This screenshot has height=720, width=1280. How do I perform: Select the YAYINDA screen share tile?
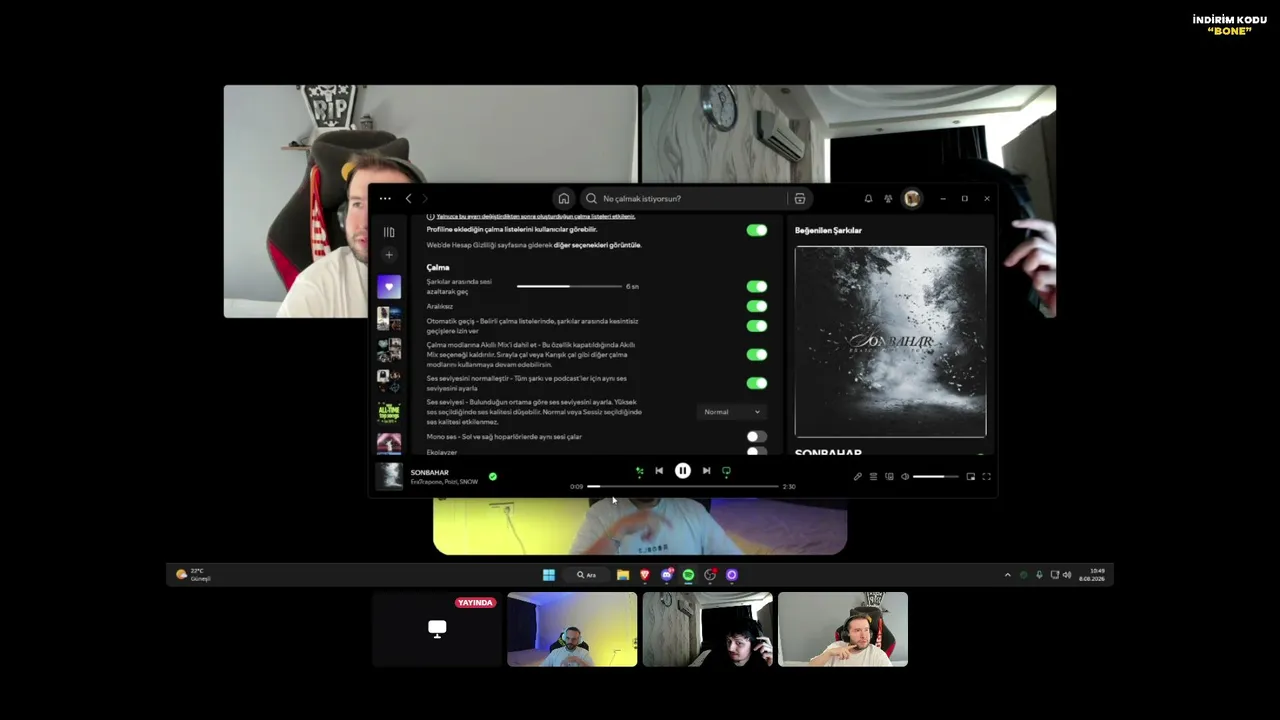(x=437, y=629)
